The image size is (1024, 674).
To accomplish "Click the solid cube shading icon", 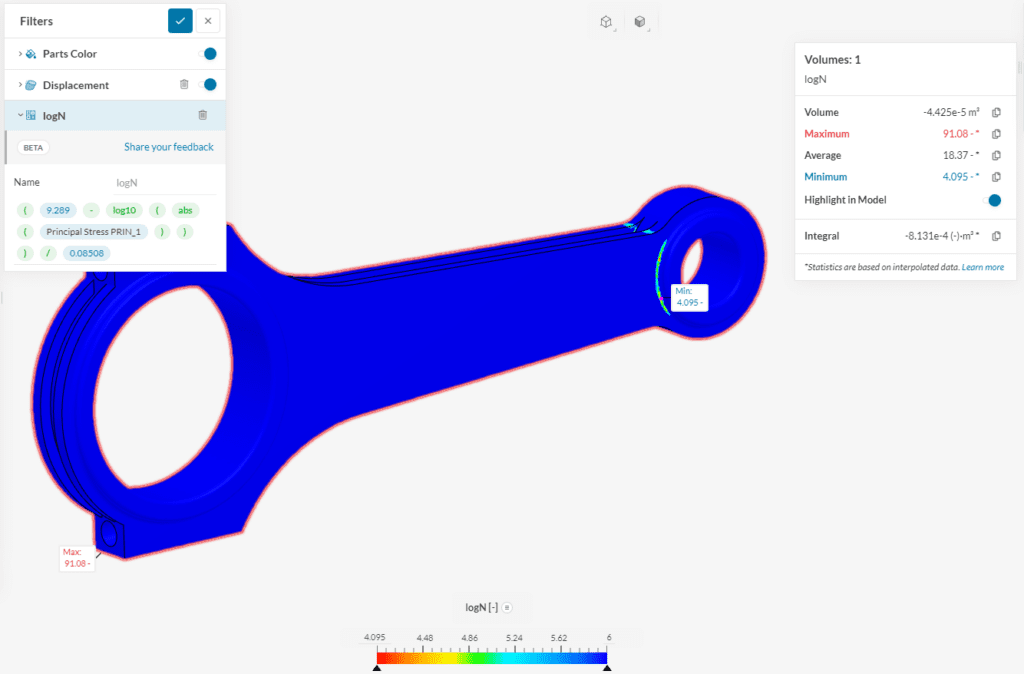I will click(639, 20).
